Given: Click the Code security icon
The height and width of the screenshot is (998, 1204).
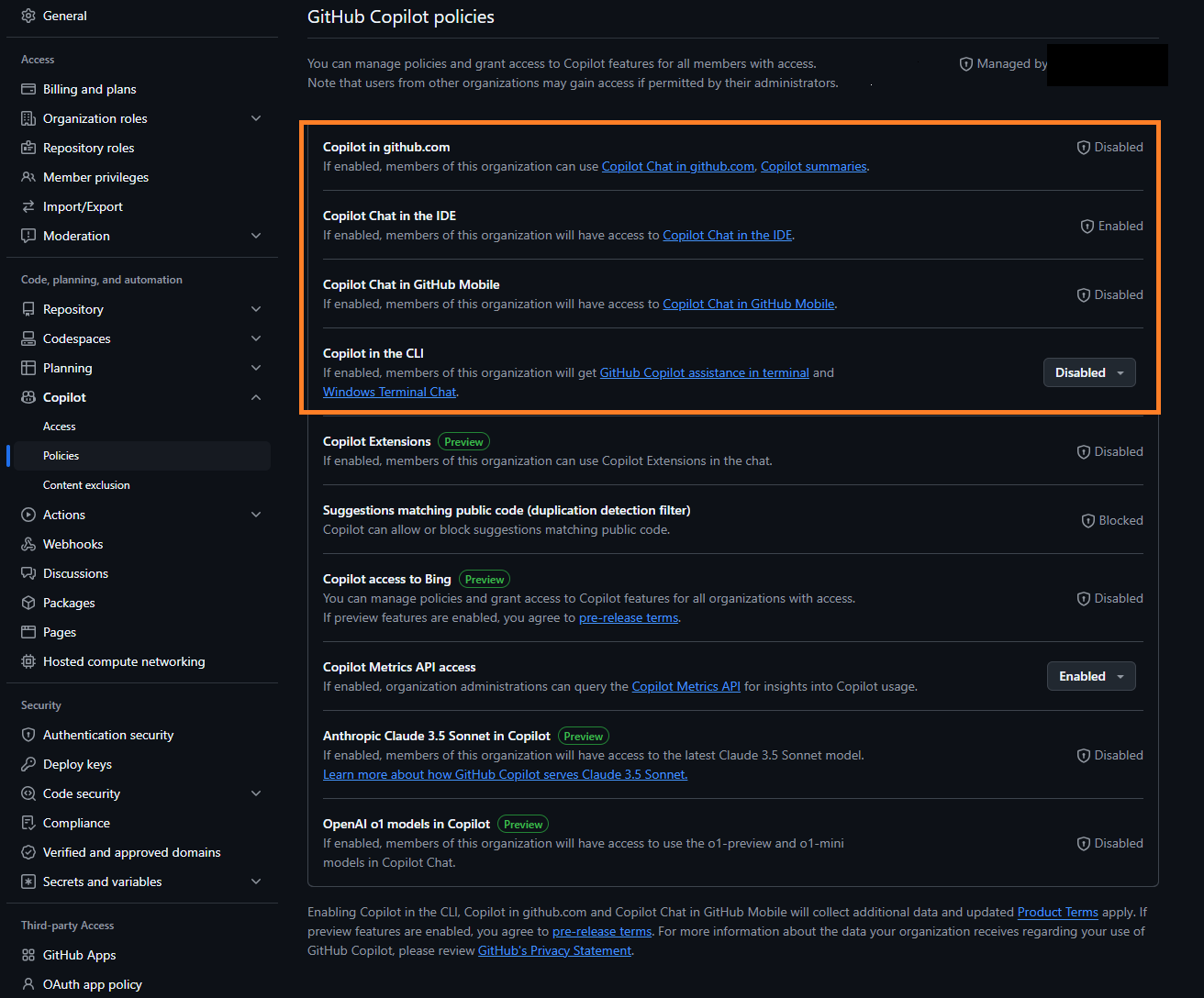Looking at the screenshot, I should click(x=28, y=793).
